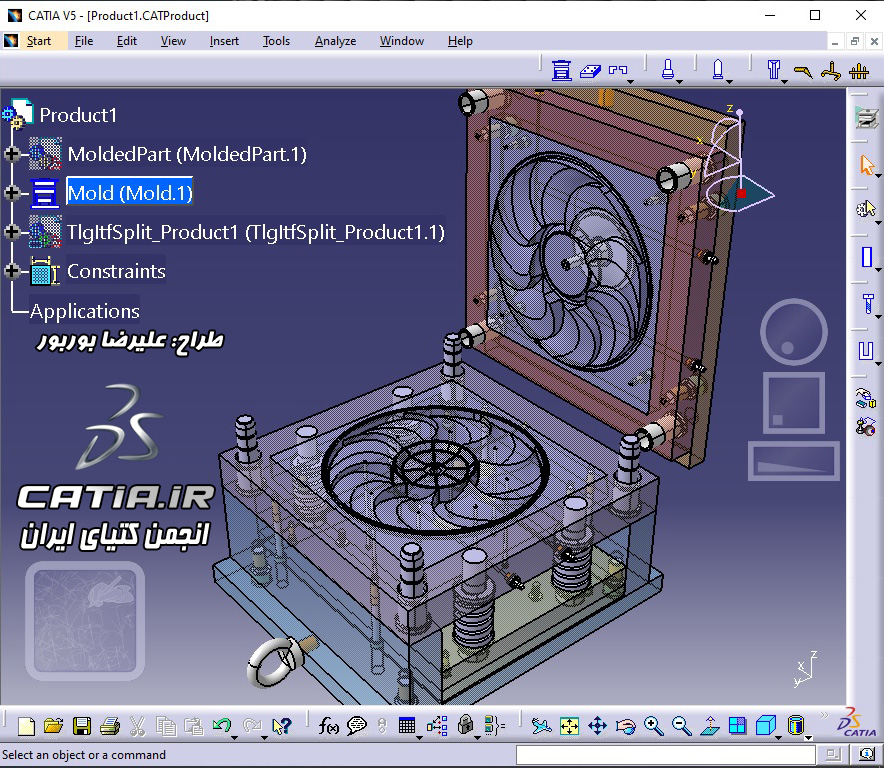
Task: Open the Window menu
Action: [x=401, y=41]
